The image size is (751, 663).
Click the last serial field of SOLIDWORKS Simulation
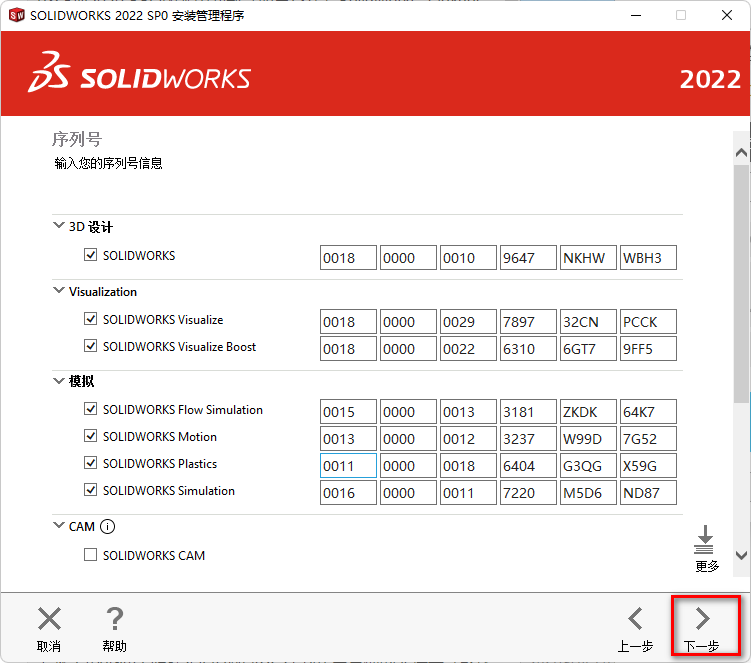point(648,493)
